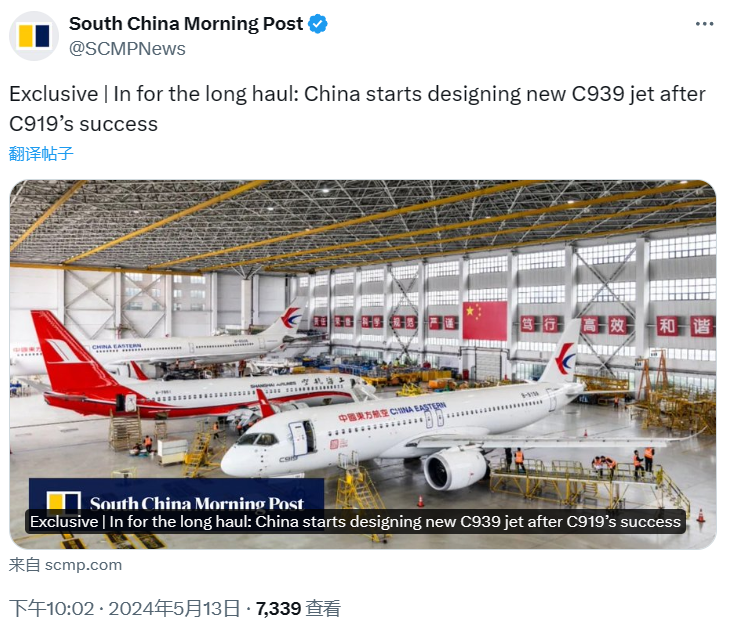Open the three-dot more options menu
Viewport: 736px width, 637px height.
(704, 23)
